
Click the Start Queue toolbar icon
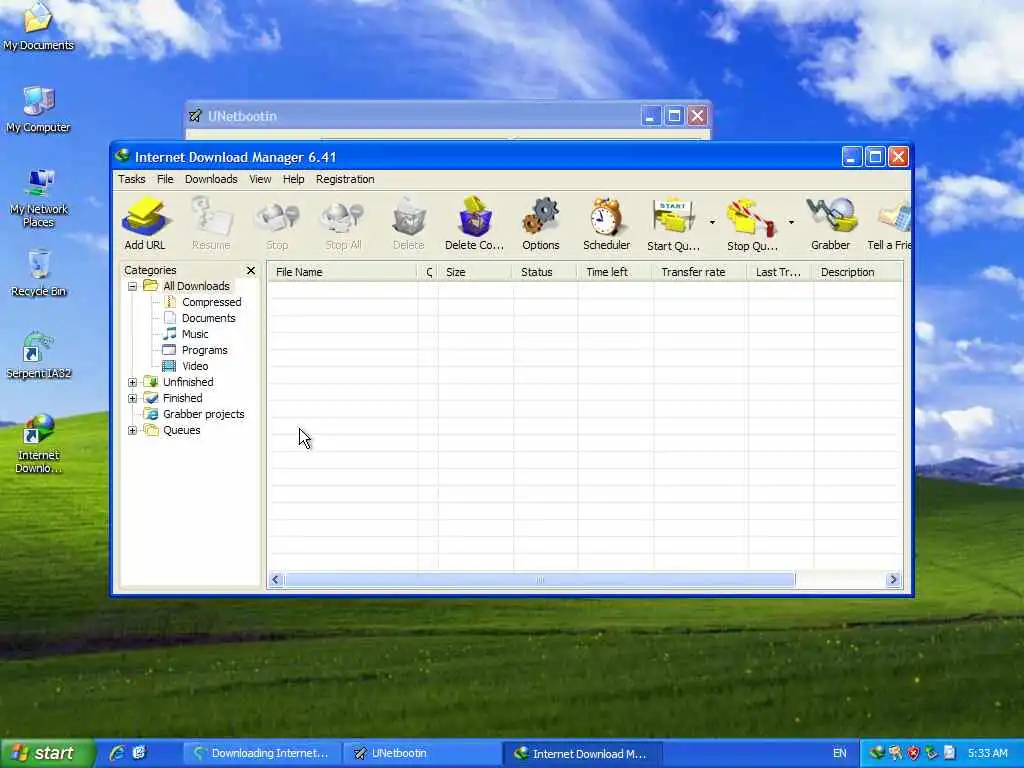(673, 224)
